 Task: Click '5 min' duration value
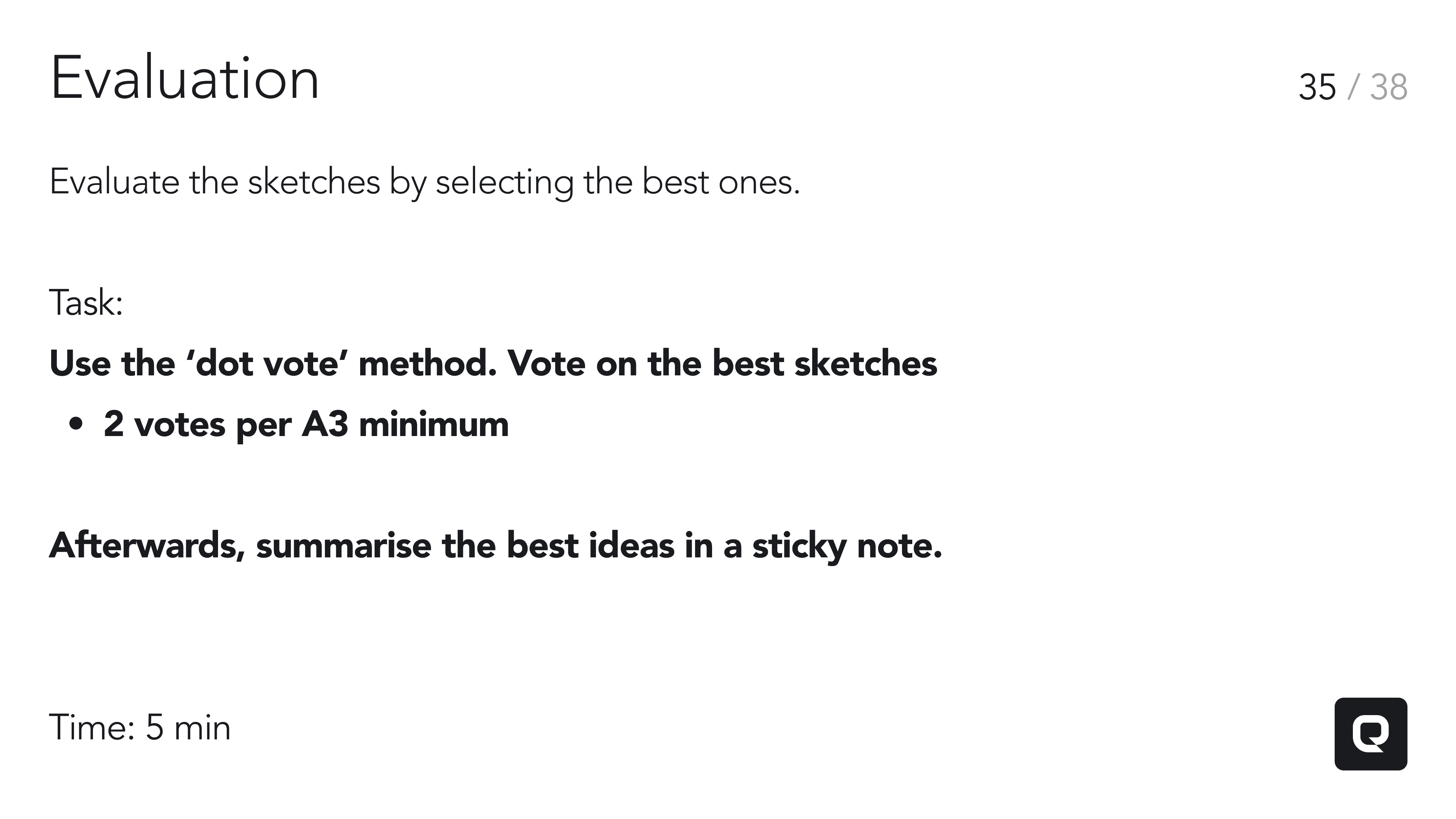[x=188, y=728]
